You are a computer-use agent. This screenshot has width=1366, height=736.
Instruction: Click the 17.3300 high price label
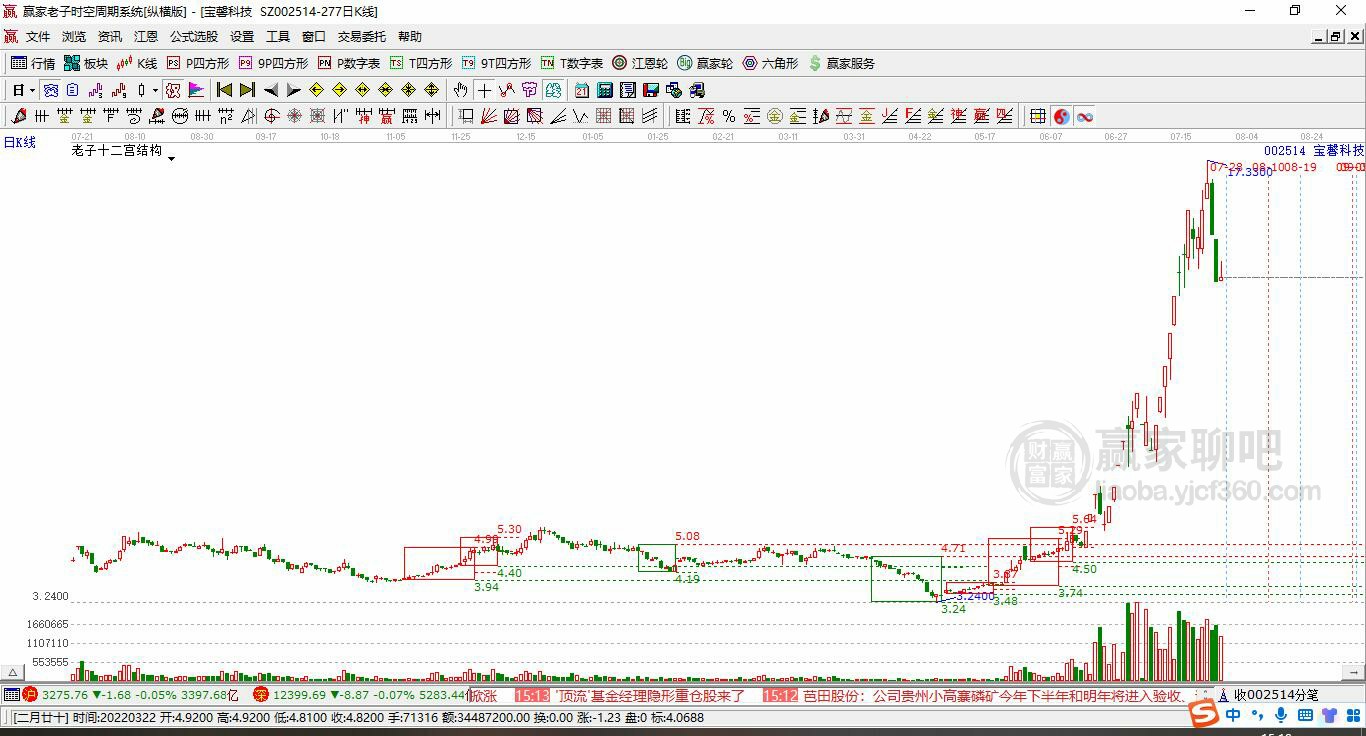1250,172
